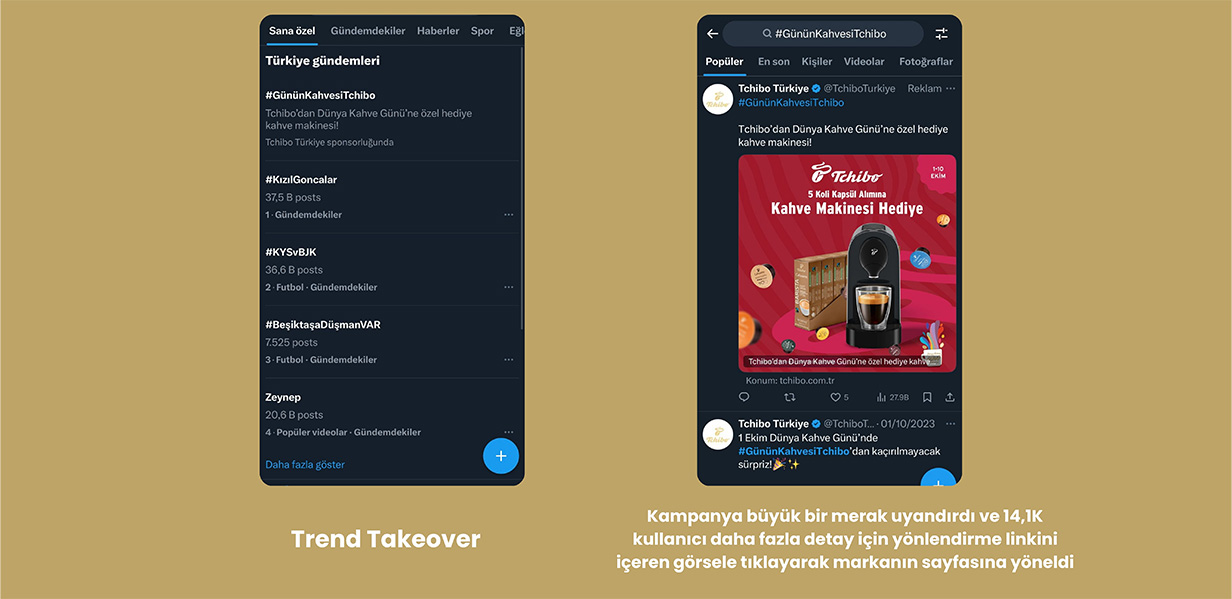This screenshot has height=599, width=1232.
Task: Click Daha fazla göster link
Action: point(305,464)
